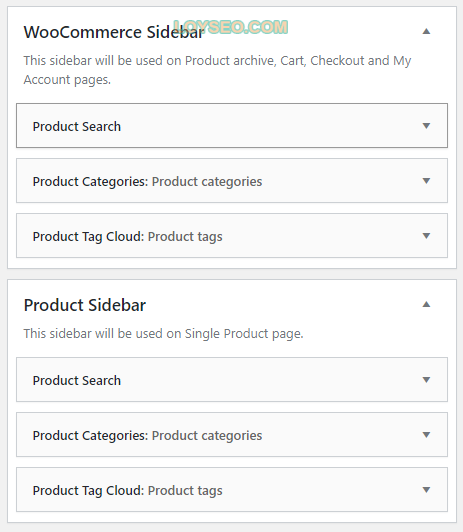Expand Product Categories arrow in WooCommerce Sidebar
Image resolution: width=463 pixels, height=532 pixels.
tap(426, 181)
